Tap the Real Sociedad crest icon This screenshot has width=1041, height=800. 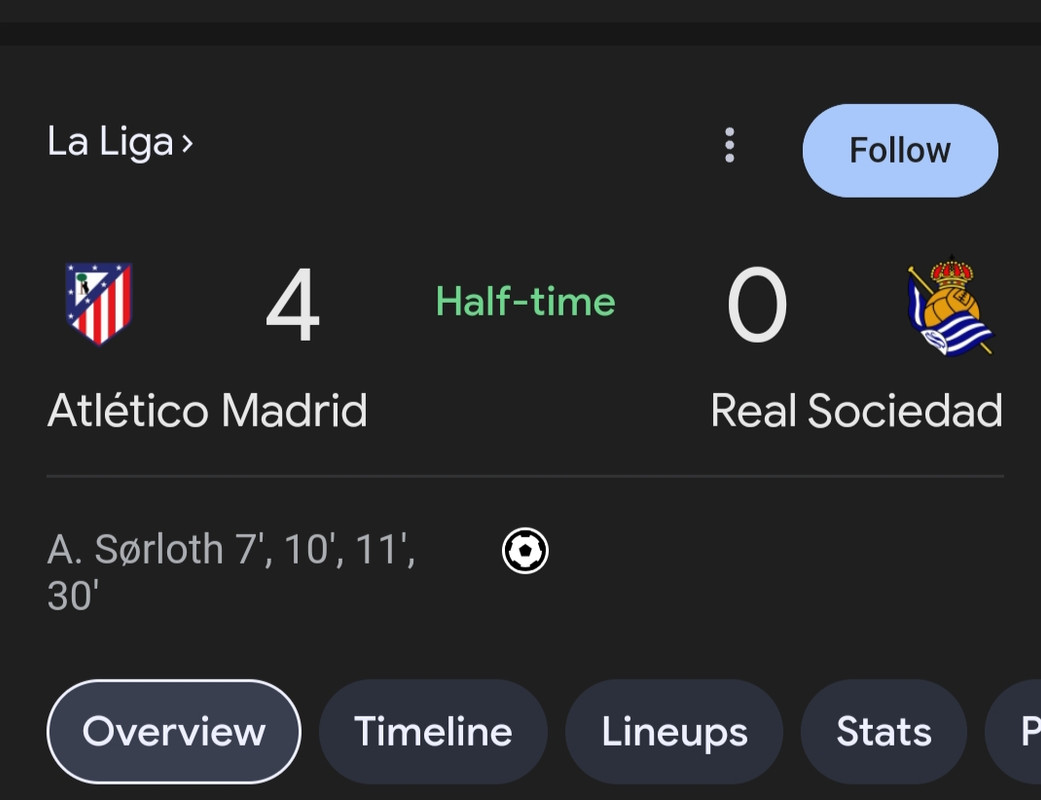(x=950, y=305)
